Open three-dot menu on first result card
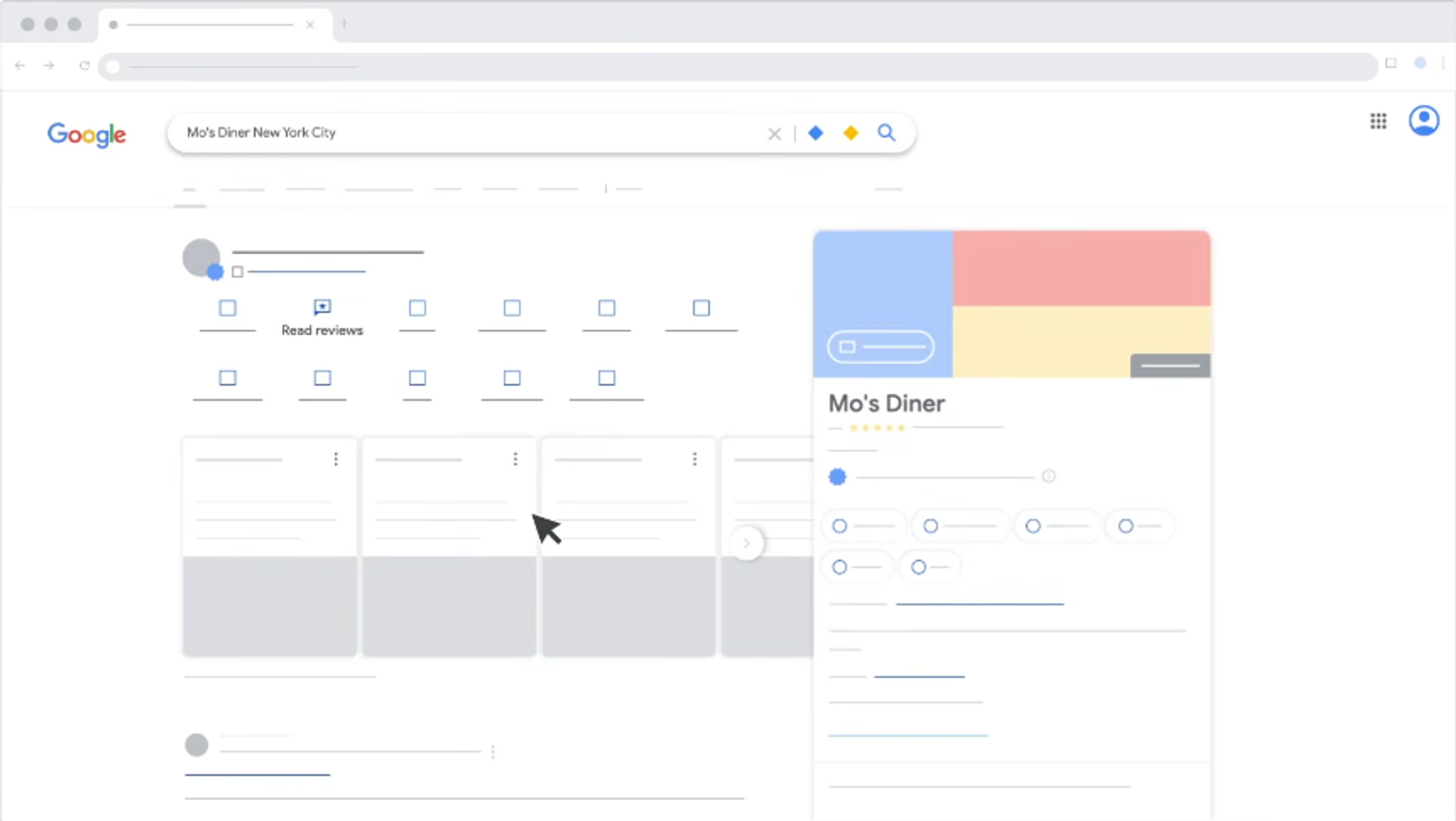1456x821 pixels. pos(336,459)
